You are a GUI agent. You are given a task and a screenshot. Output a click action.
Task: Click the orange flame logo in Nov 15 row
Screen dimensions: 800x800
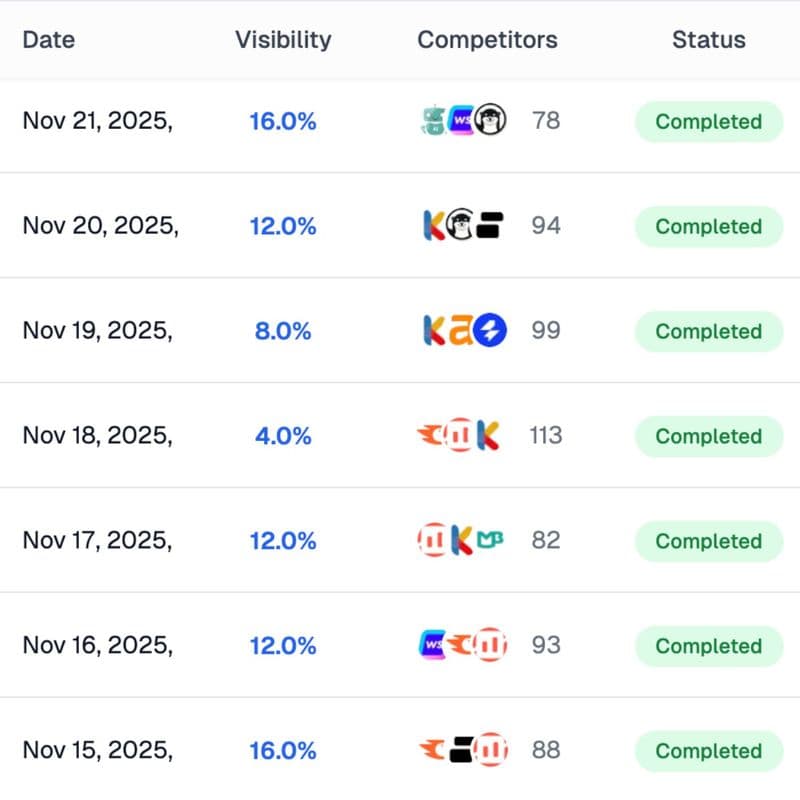coord(432,749)
